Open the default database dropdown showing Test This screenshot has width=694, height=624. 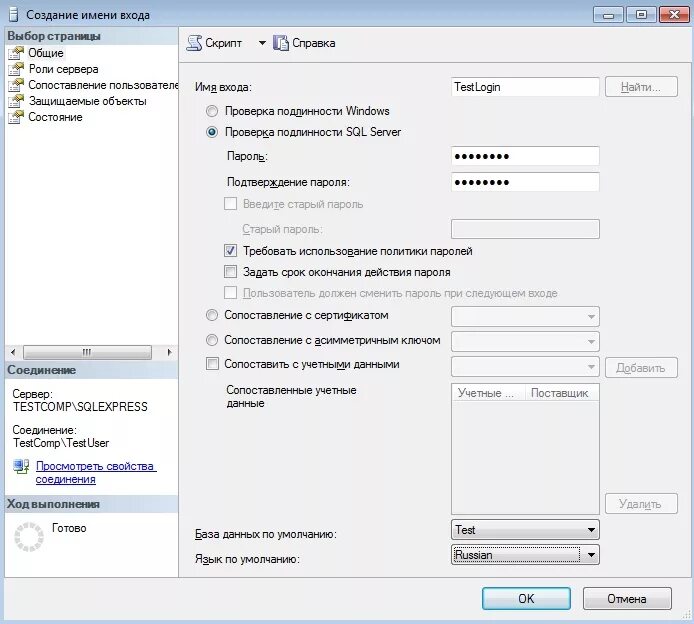[x=525, y=530]
